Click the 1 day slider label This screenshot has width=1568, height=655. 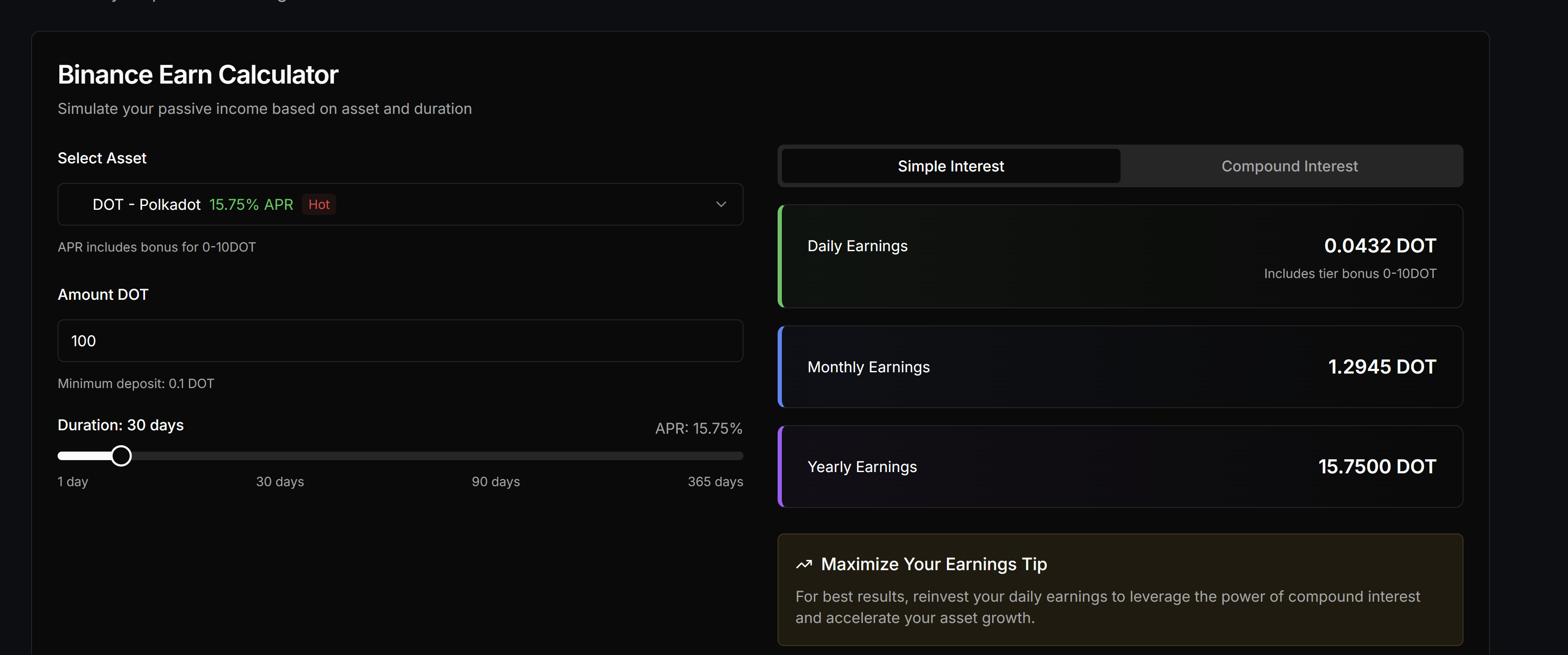[x=73, y=481]
